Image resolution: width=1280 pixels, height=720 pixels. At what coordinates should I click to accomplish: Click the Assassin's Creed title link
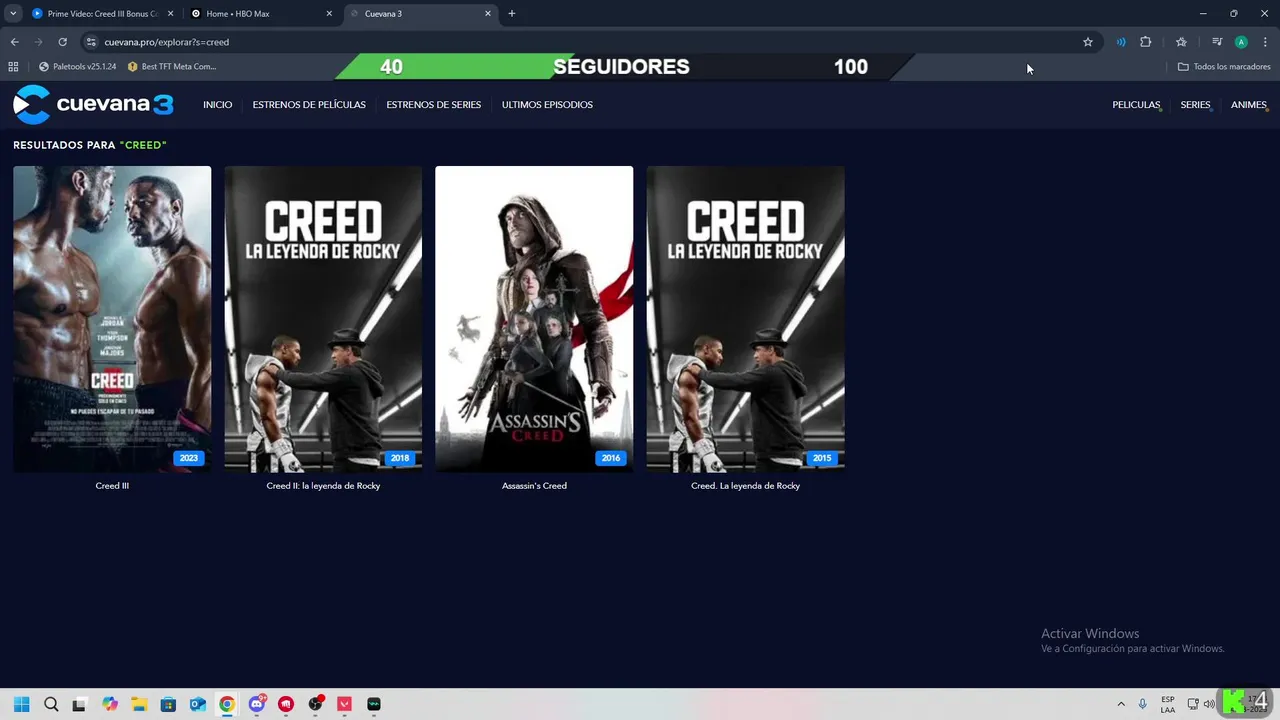click(x=534, y=486)
